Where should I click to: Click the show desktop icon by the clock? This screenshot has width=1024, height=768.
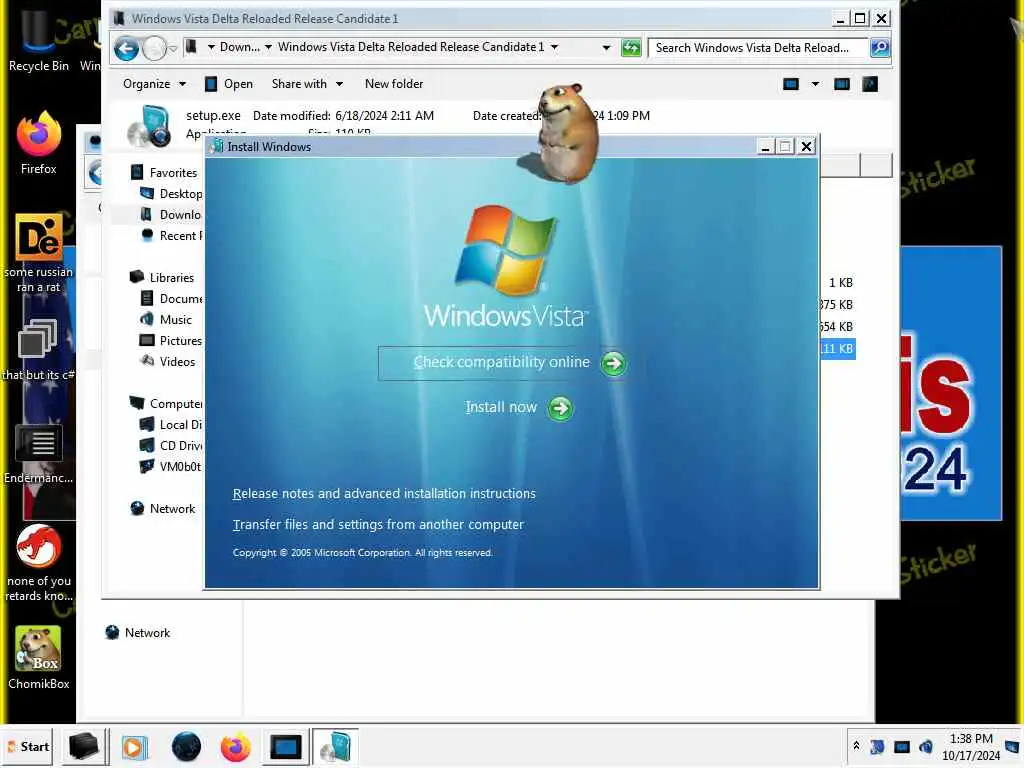click(1012, 746)
